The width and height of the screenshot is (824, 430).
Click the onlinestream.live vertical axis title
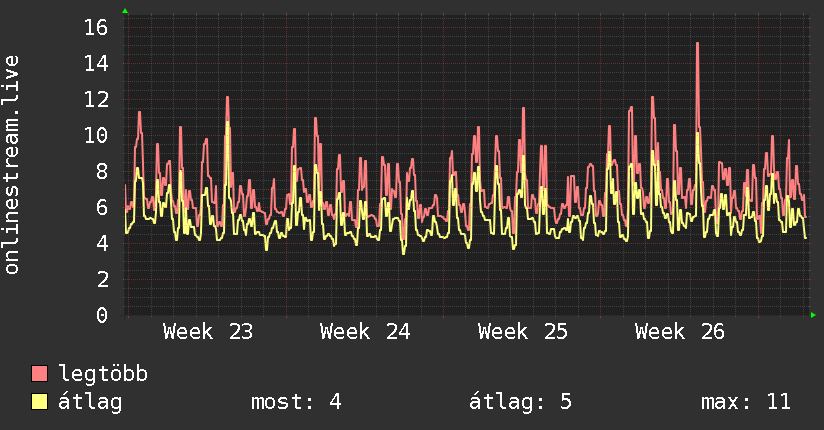coord(11,165)
